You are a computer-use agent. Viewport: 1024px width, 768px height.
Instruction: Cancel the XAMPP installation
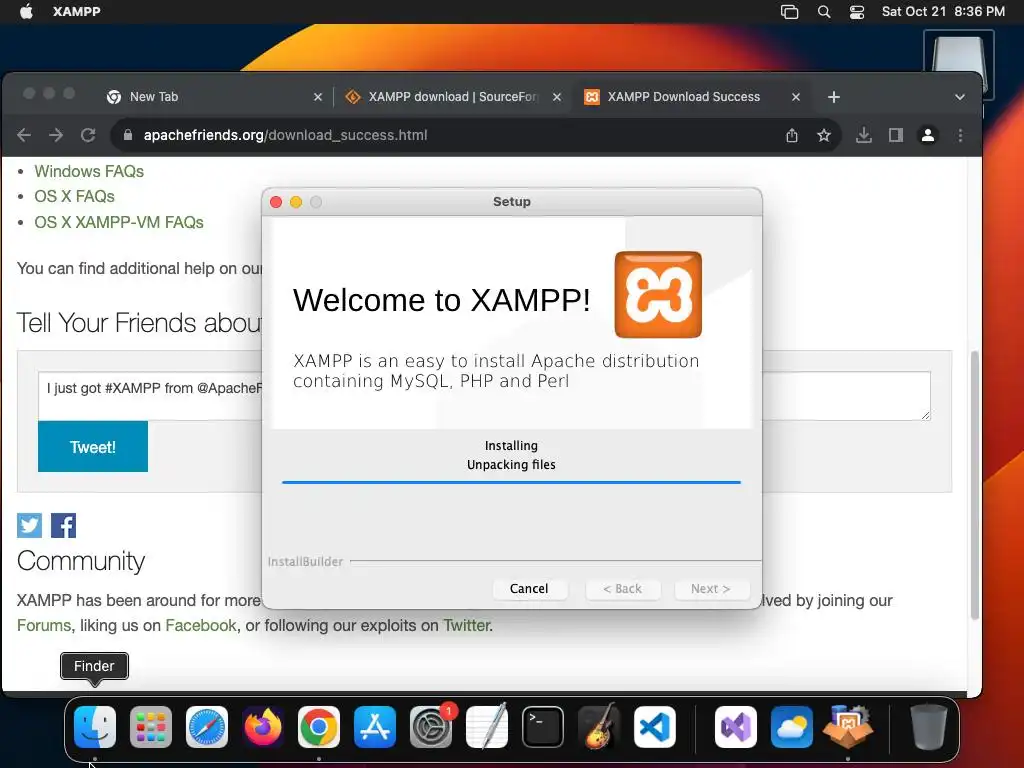pos(529,588)
